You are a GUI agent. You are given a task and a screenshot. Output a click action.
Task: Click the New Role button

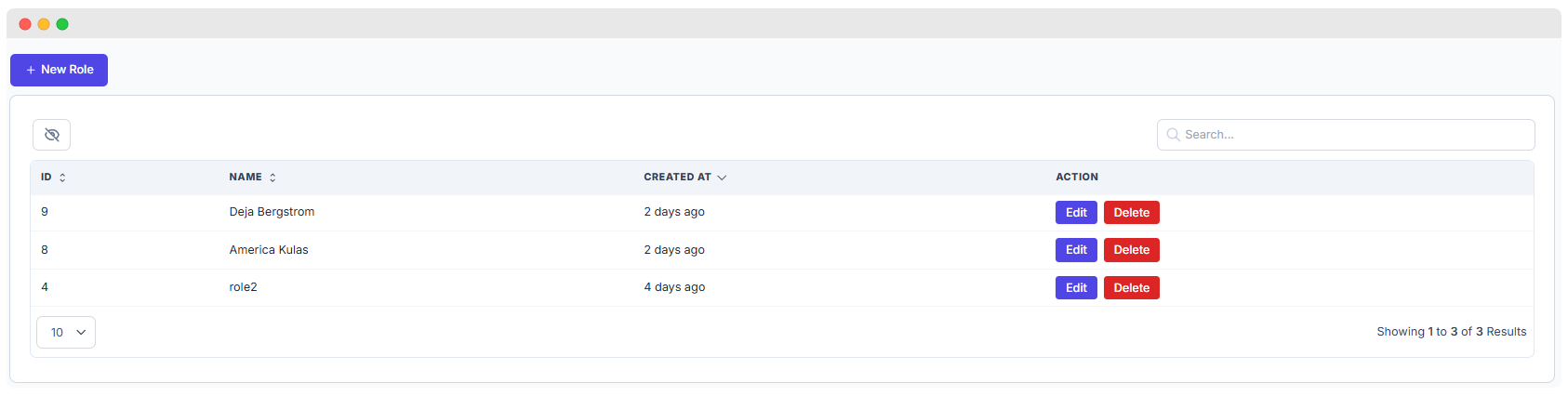59,70
